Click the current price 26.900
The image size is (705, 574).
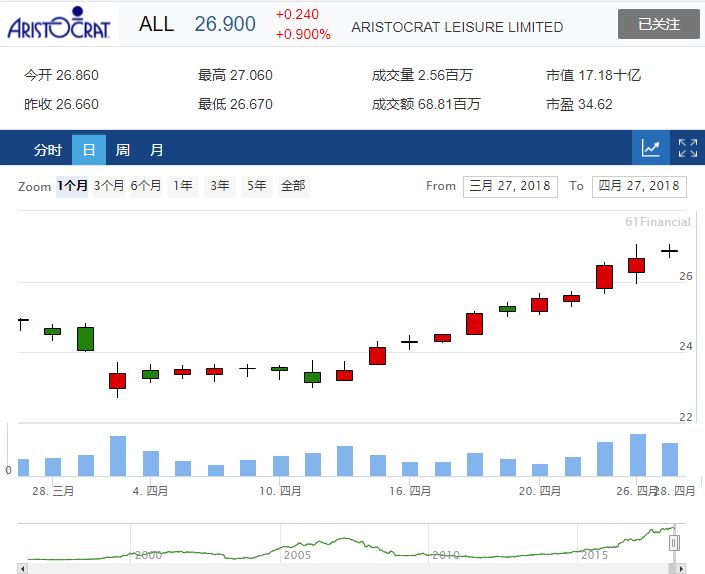pyautogui.click(x=225, y=24)
